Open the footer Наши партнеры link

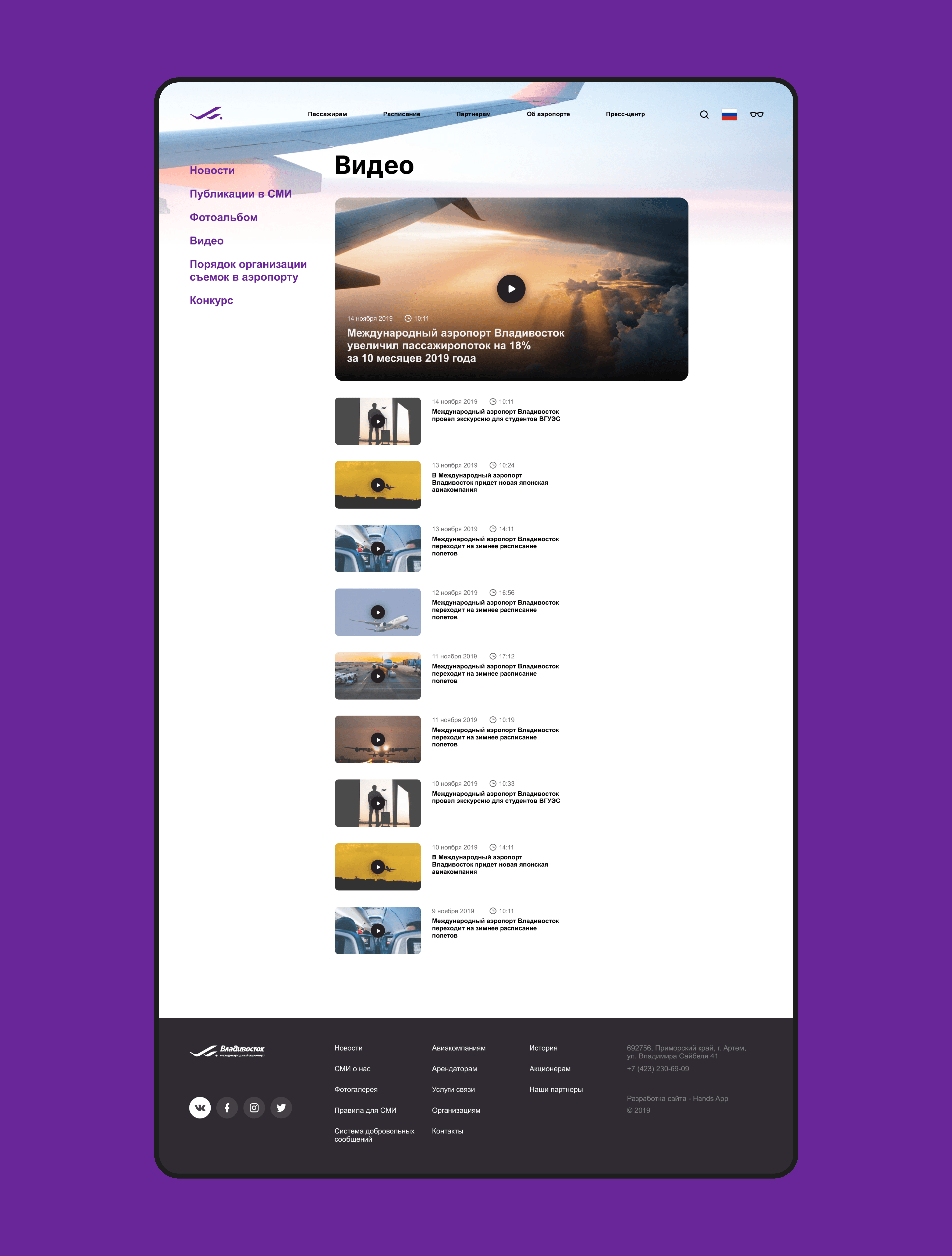(x=556, y=1090)
